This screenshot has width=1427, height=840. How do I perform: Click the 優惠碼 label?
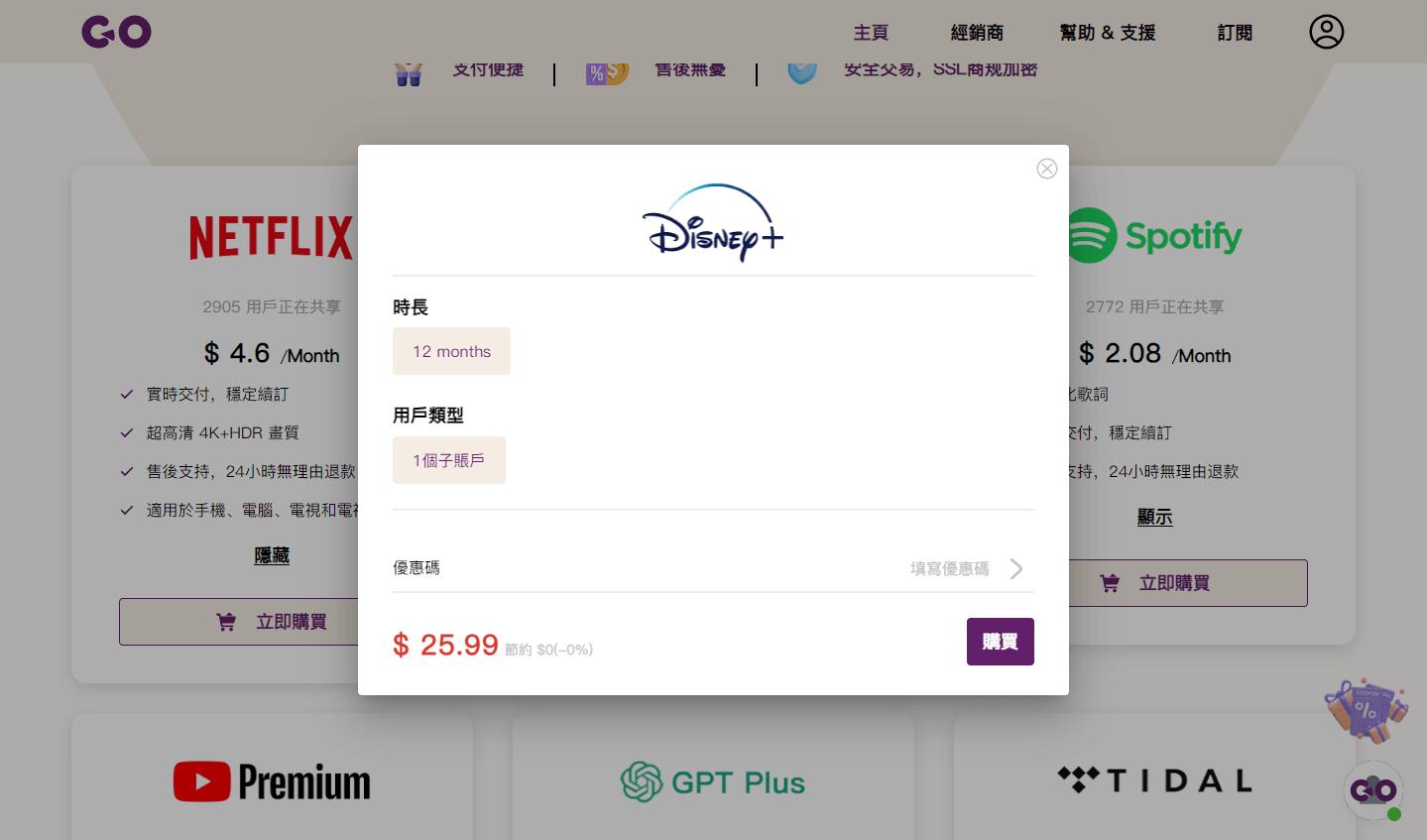pos(416,567)
